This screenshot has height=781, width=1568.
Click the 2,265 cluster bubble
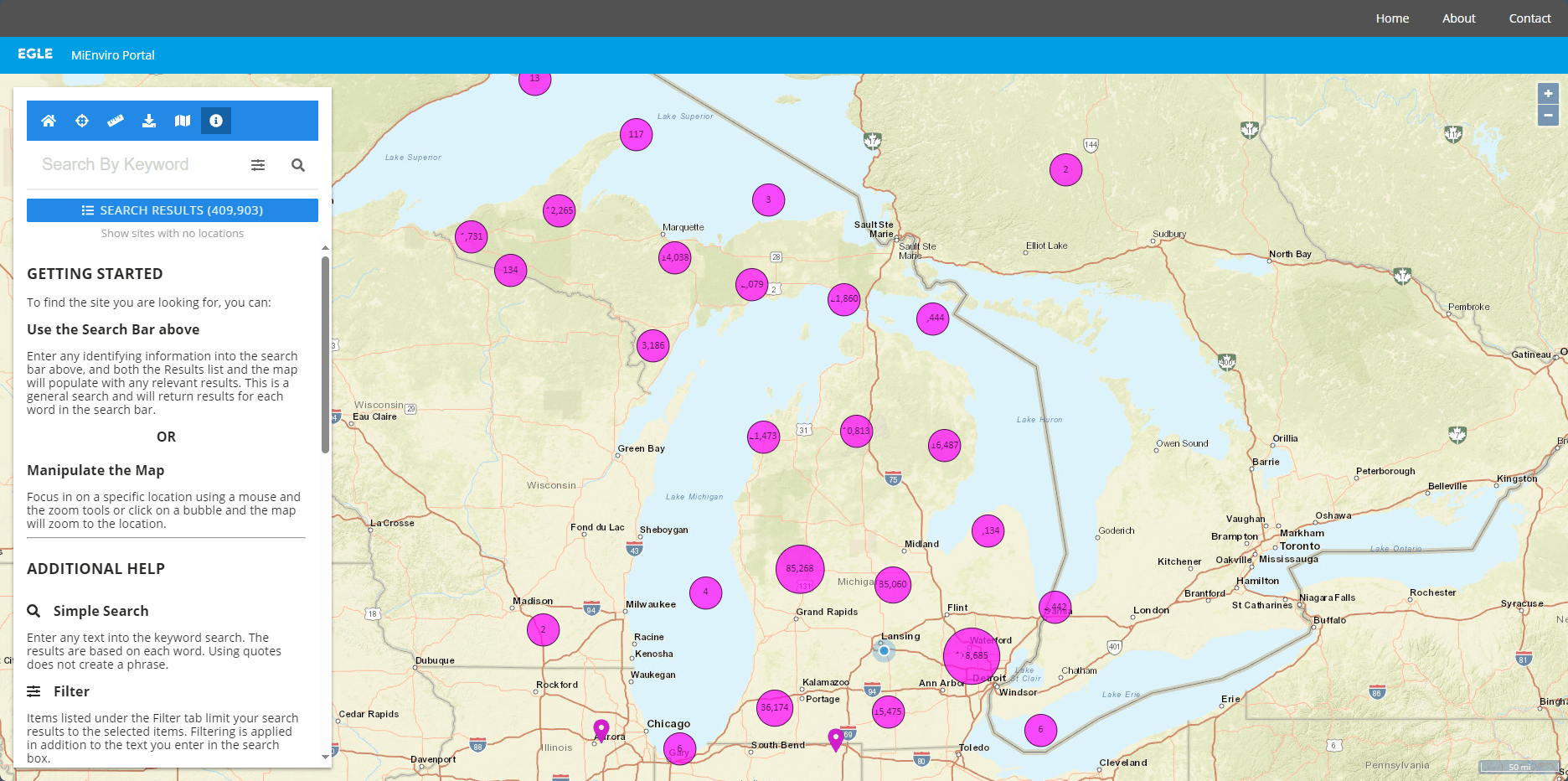560,210
